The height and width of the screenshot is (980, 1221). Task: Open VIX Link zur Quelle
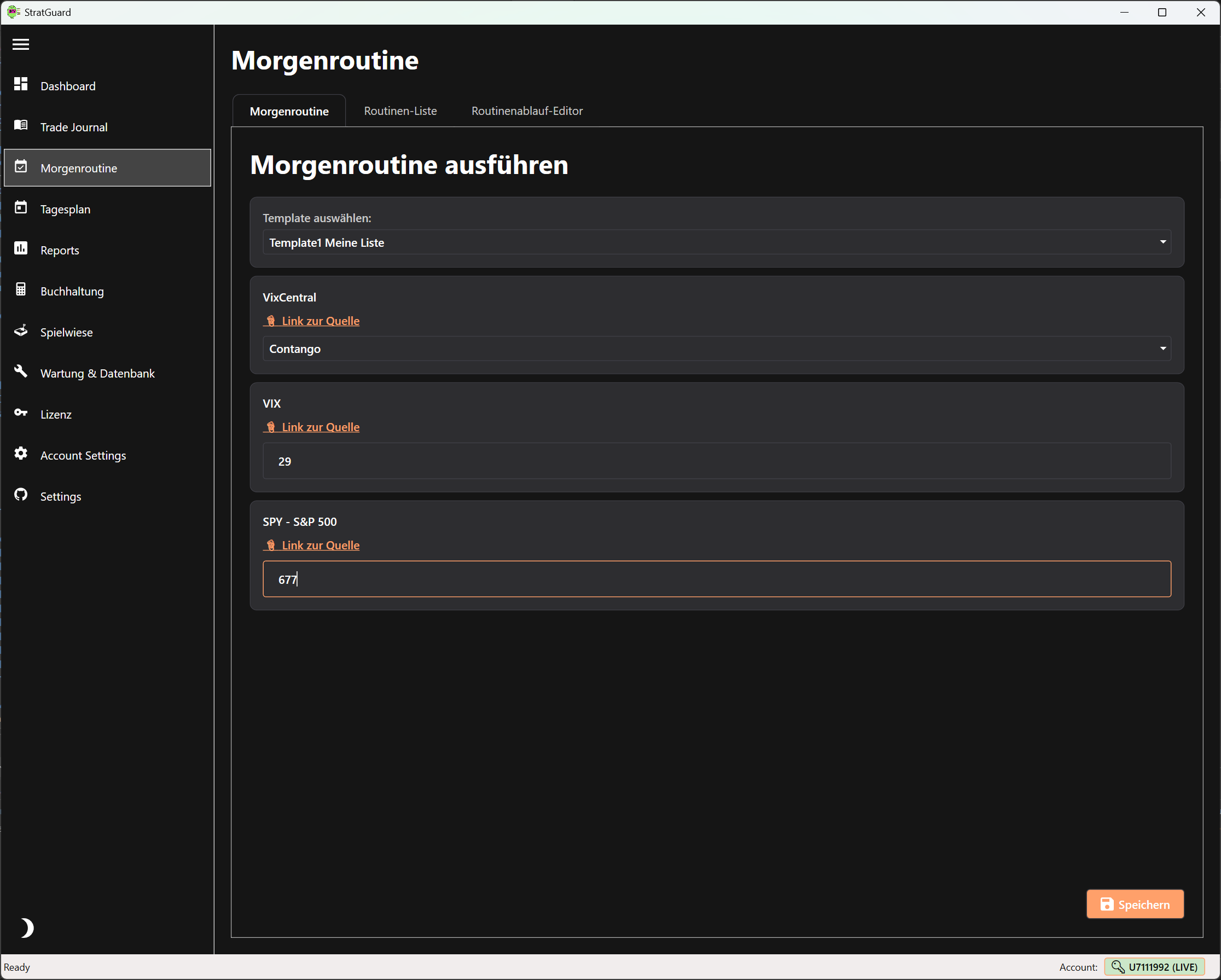tap(320, 427)
